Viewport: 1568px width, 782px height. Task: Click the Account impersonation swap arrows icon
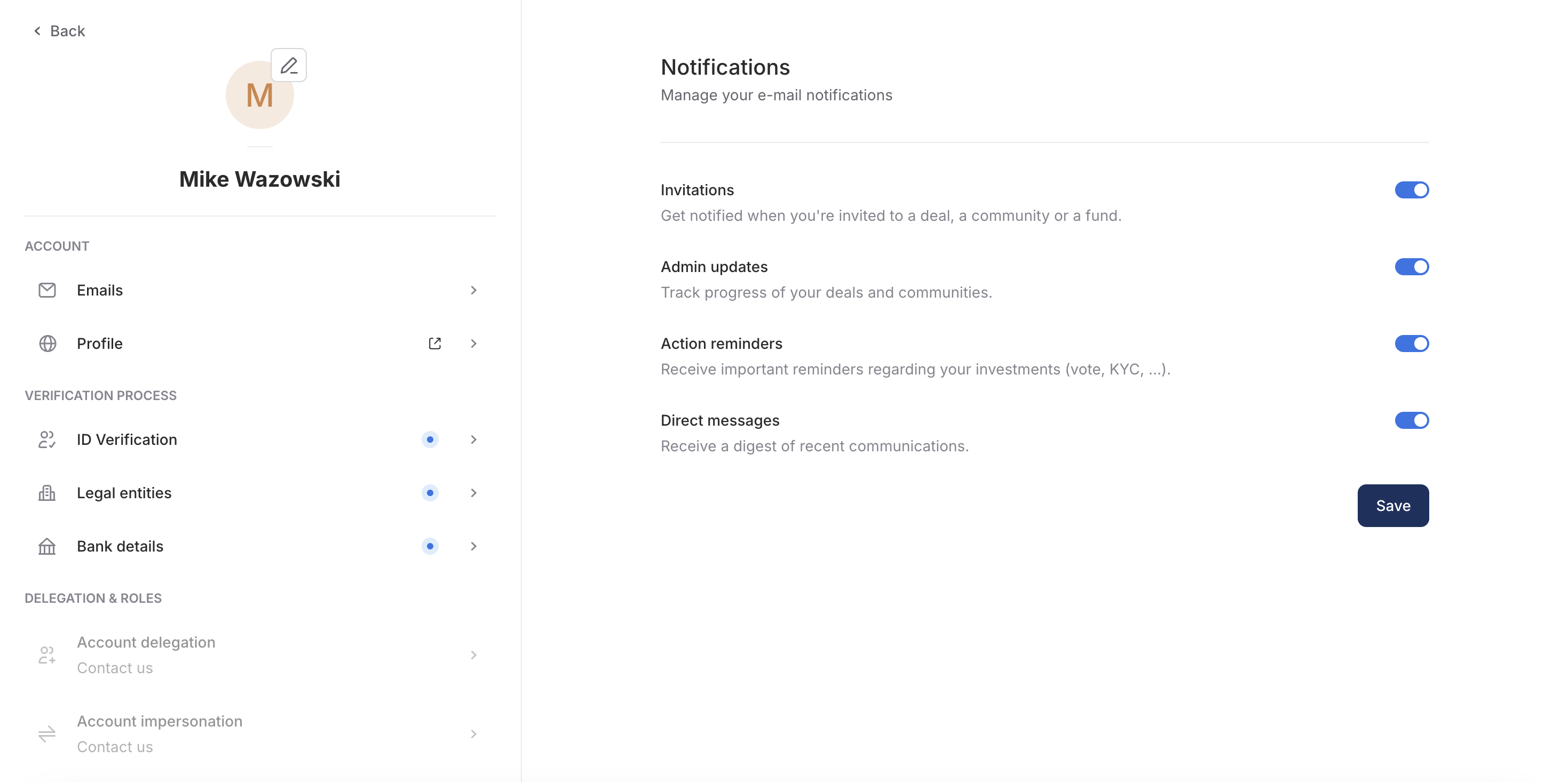tap(47, 734)
